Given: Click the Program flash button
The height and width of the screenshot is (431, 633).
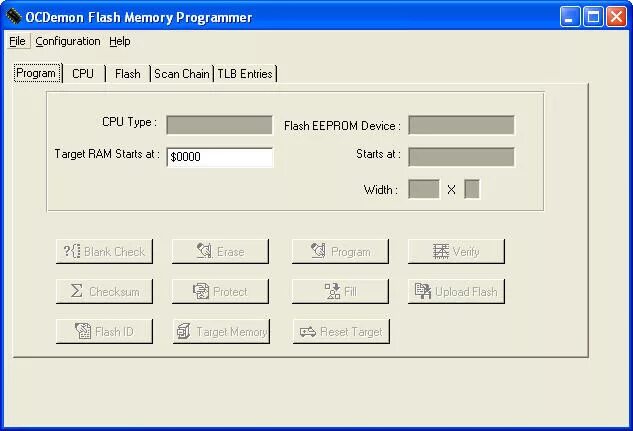Looking at the screenshot, I should click(340, 251).
